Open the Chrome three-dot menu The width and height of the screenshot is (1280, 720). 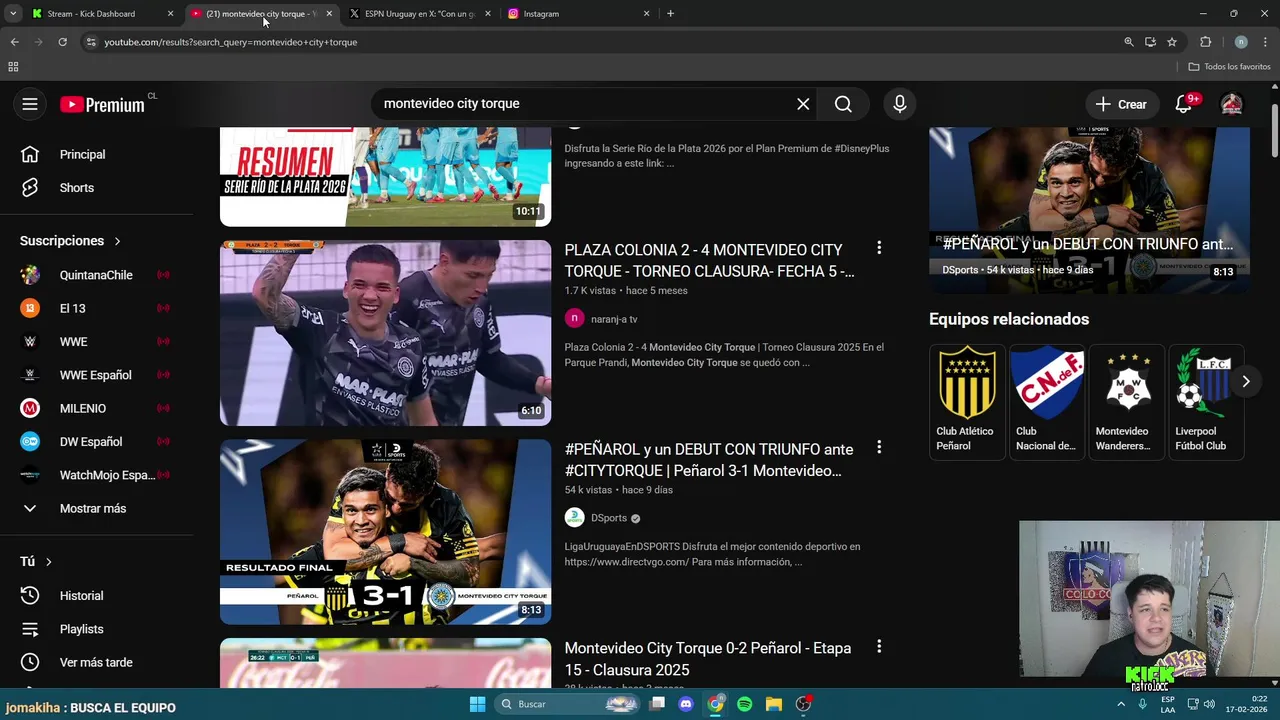click(1266, 42)
